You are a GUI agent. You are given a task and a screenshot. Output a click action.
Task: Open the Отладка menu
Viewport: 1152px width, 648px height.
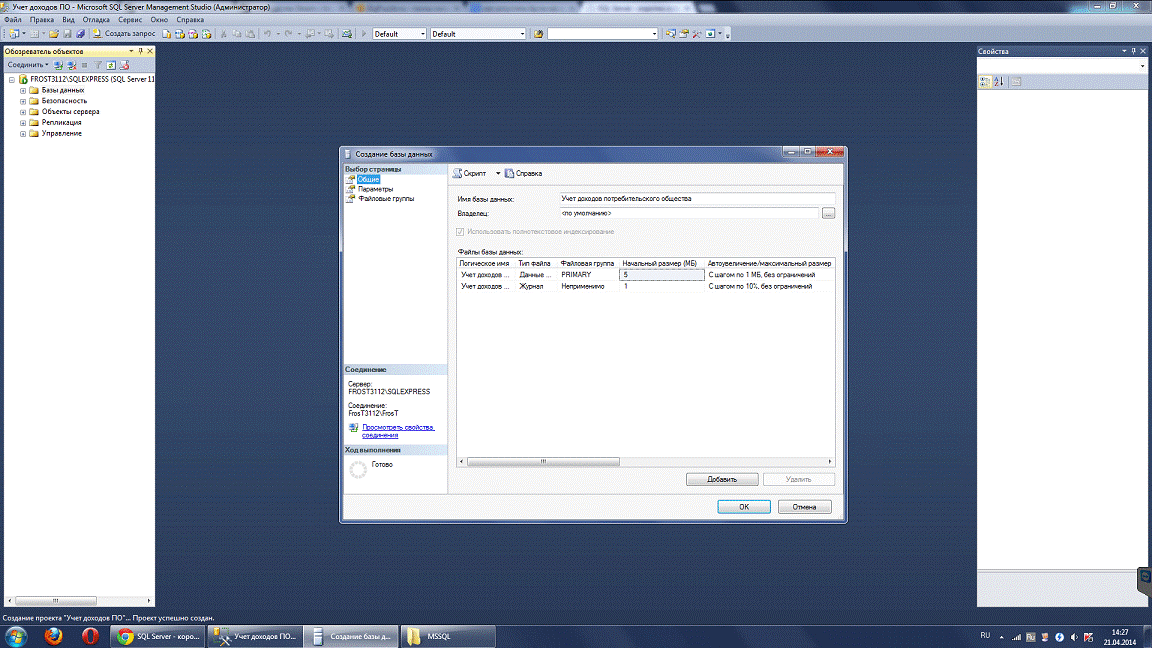96,19
